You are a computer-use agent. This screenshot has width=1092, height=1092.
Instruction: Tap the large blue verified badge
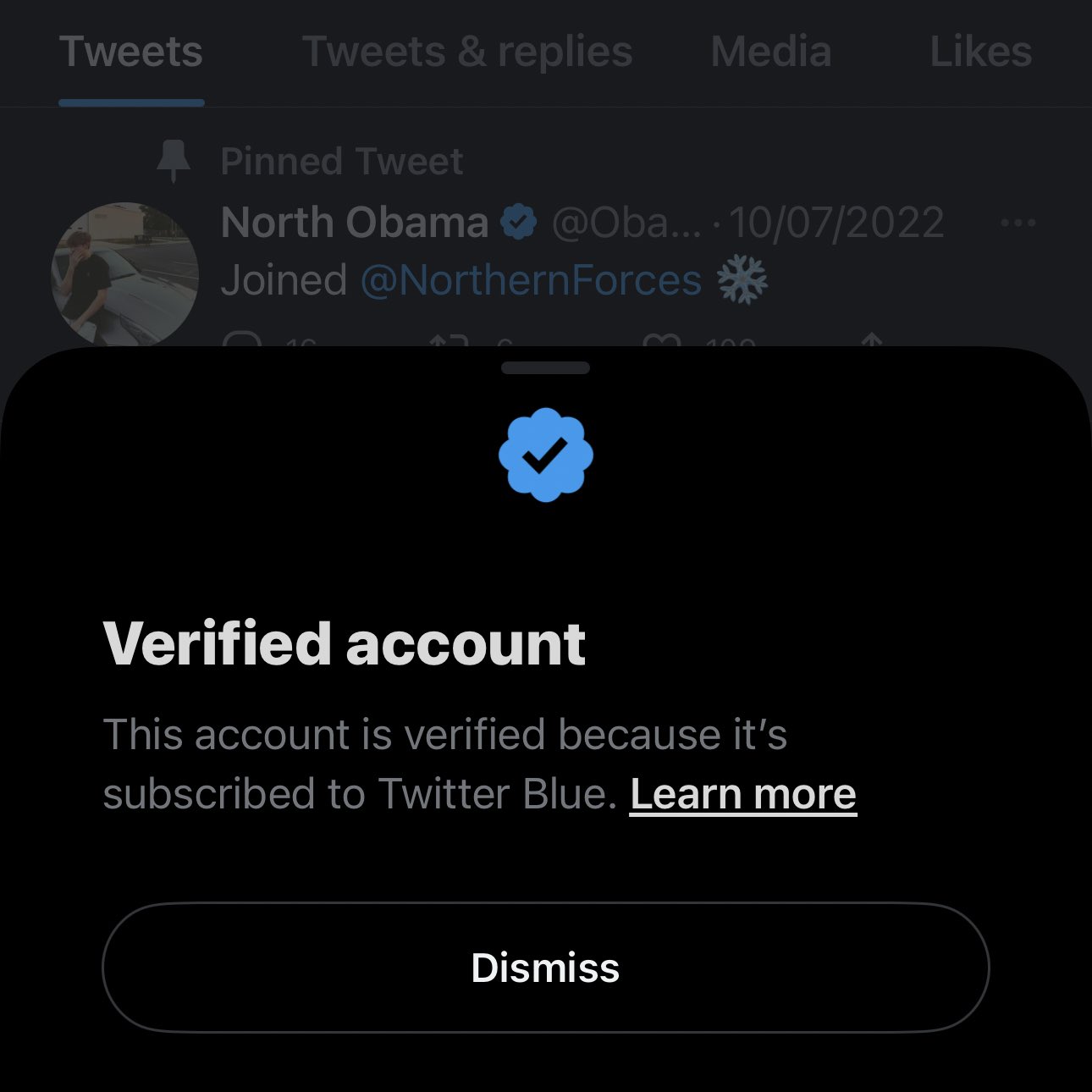(x=545, y=455)
